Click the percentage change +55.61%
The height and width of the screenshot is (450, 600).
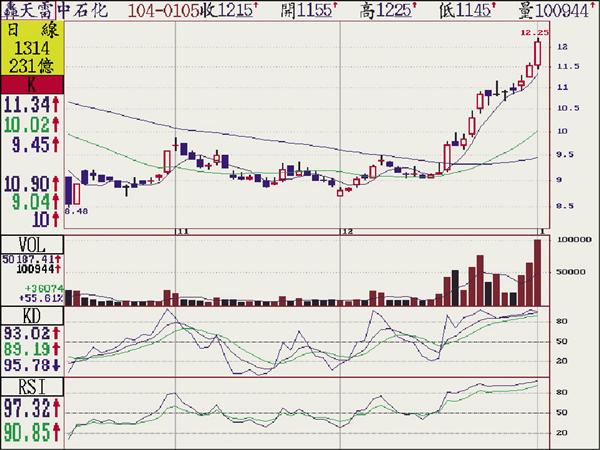[41, 298]
